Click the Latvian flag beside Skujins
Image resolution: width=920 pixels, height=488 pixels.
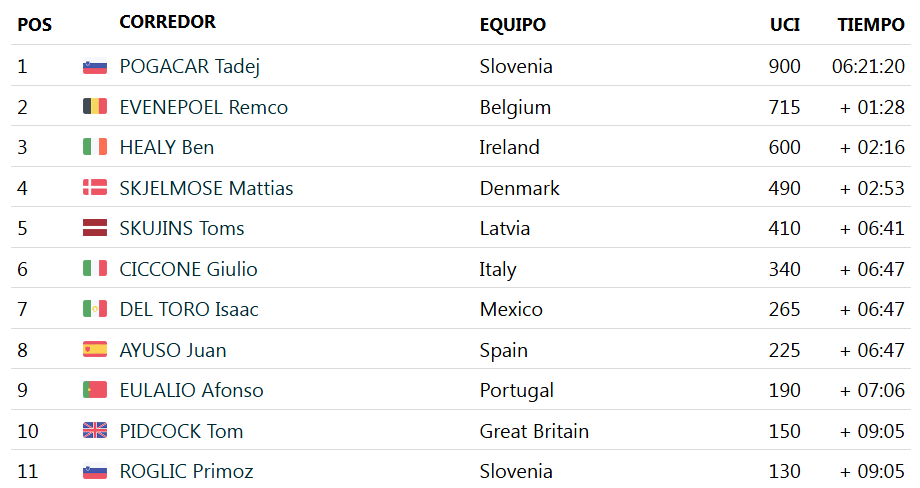[x=94, y=228]
